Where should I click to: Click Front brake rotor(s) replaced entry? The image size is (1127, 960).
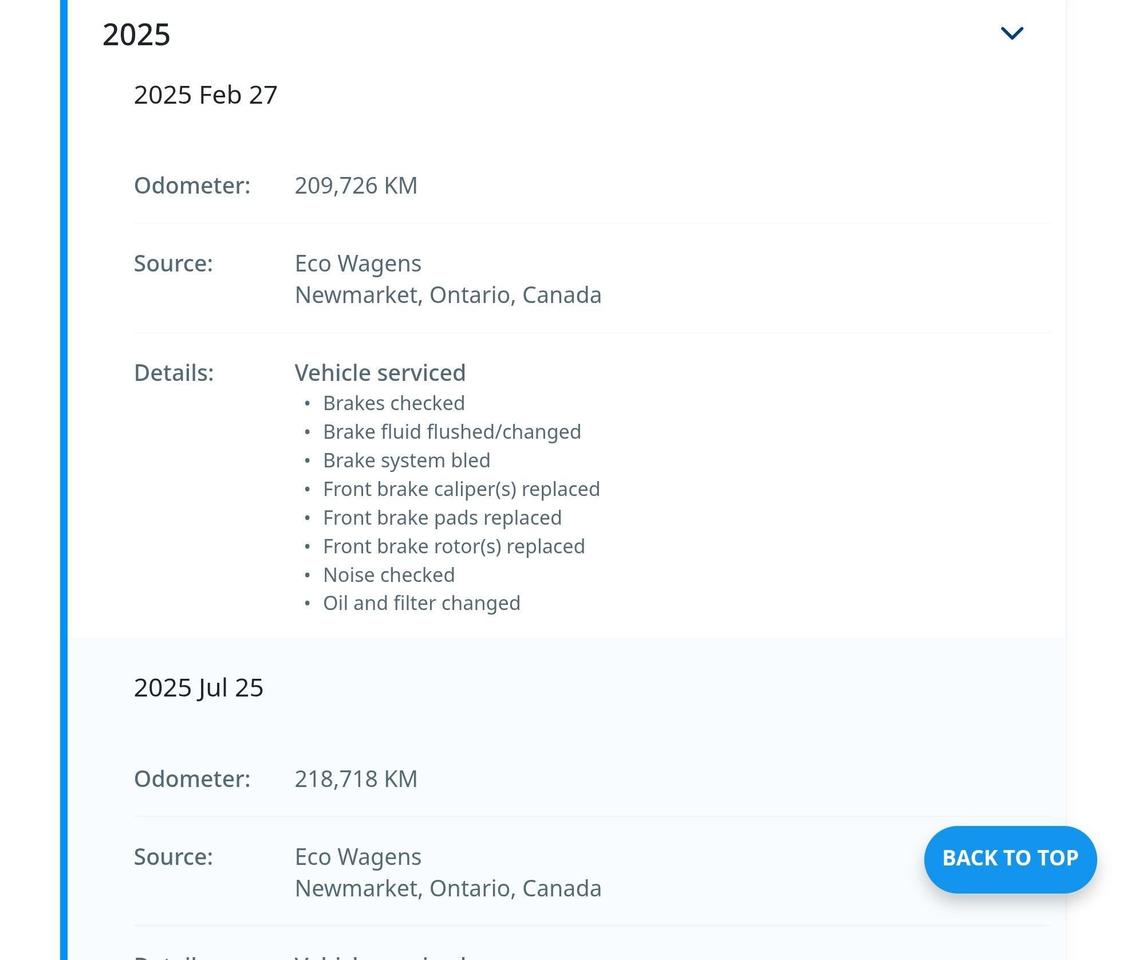coord(454,547)
